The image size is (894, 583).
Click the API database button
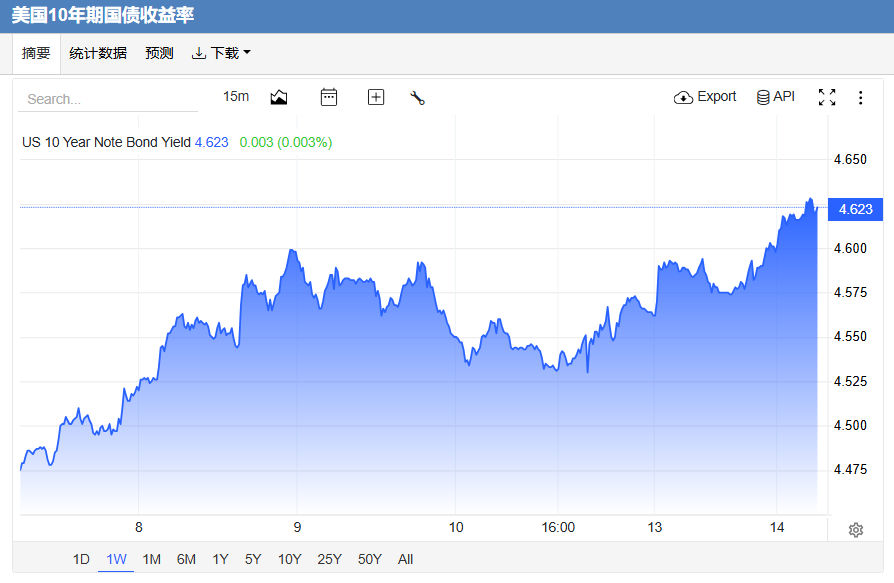pyautogui.click(x=775, y=97)
